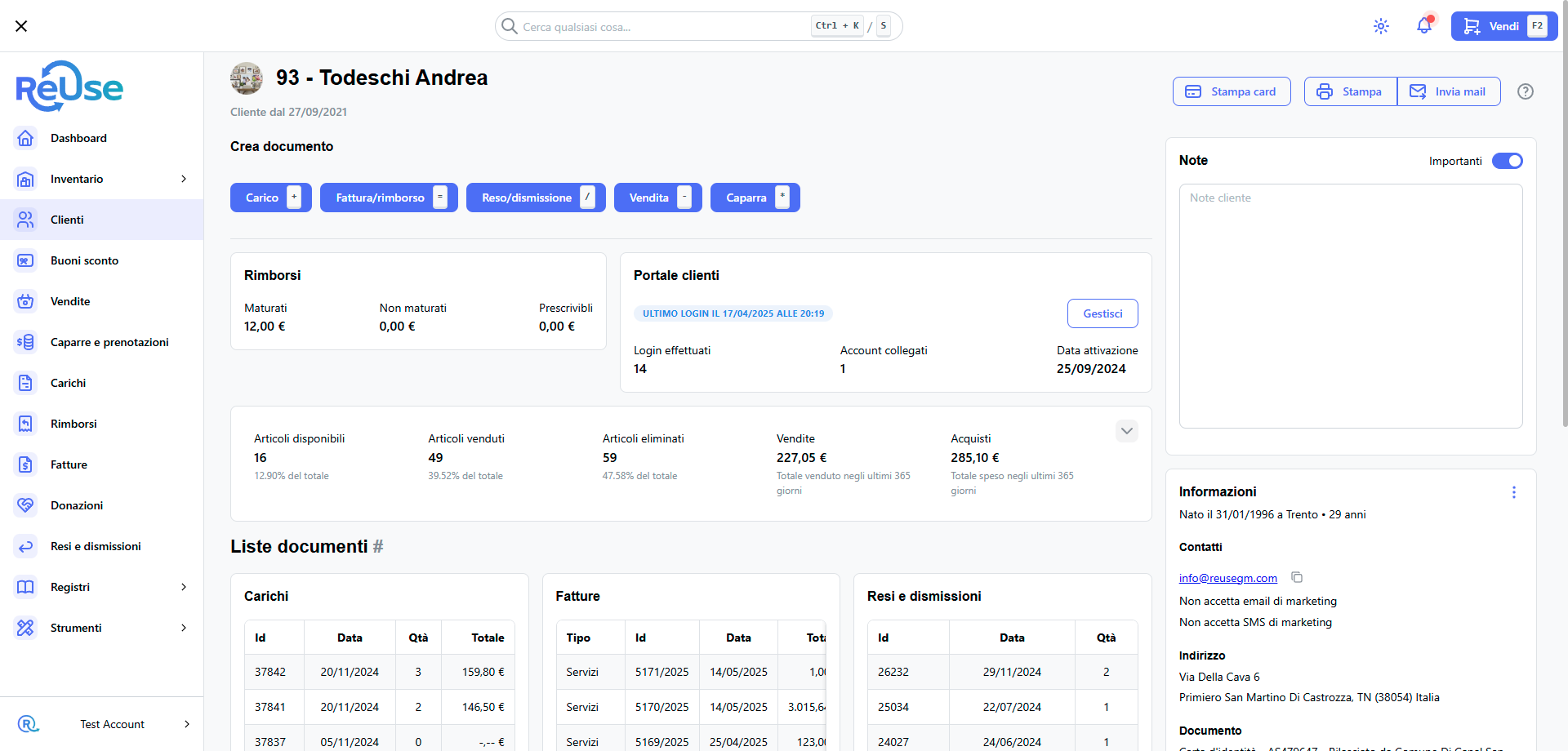
Task: Expand the Inventario sidebar submenu
Action: [x=184, y=179]
